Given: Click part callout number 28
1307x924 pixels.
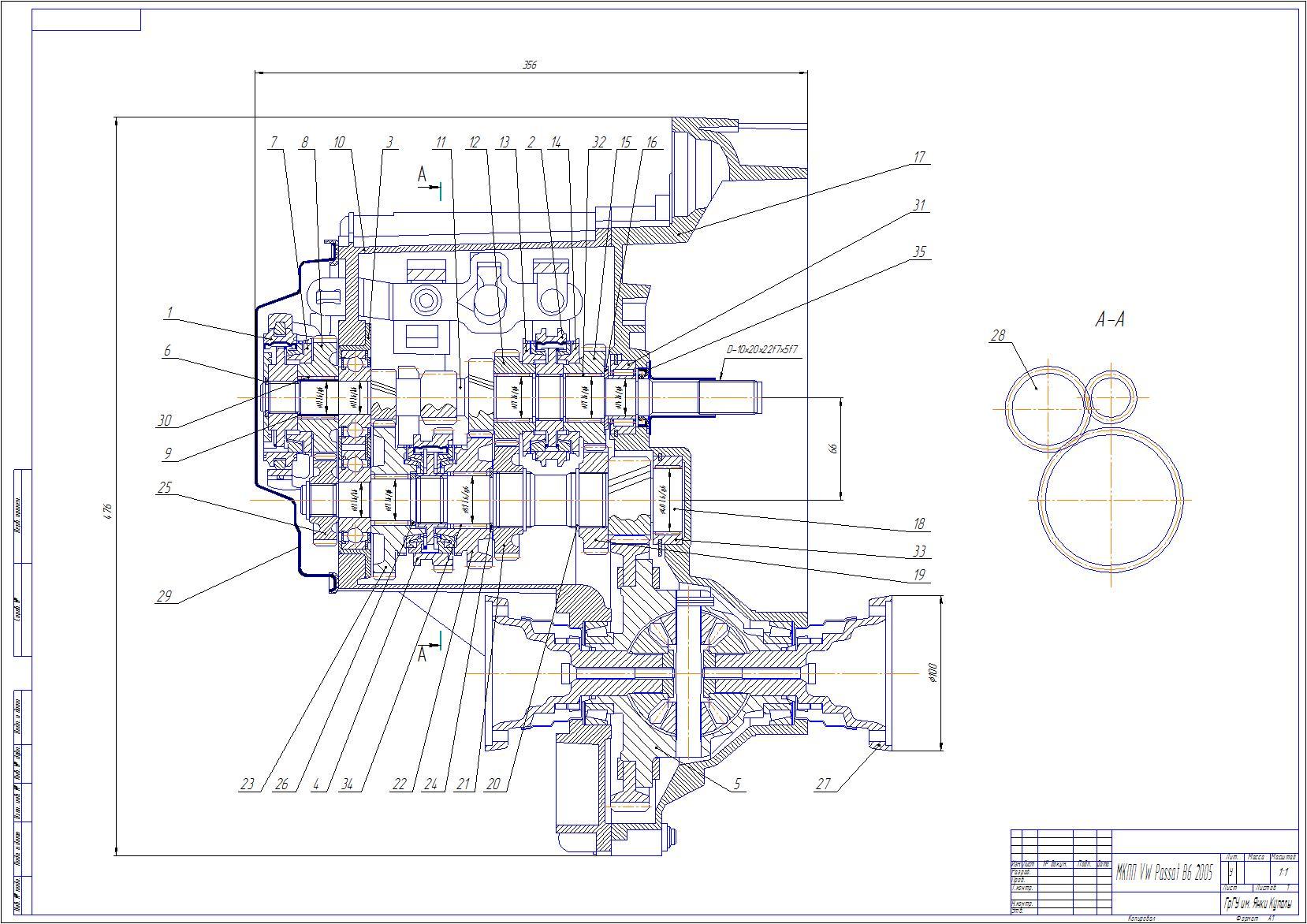Looking at the screenshot, I should click(x=998, y=336).
